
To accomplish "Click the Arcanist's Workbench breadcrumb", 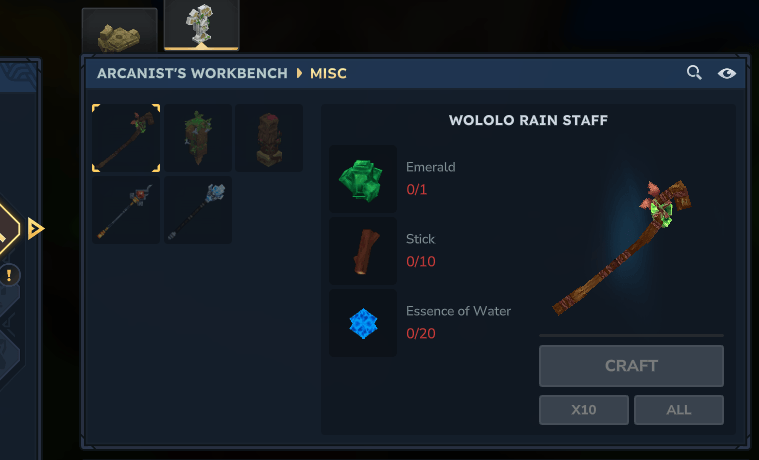I will (x=192, y=73).
